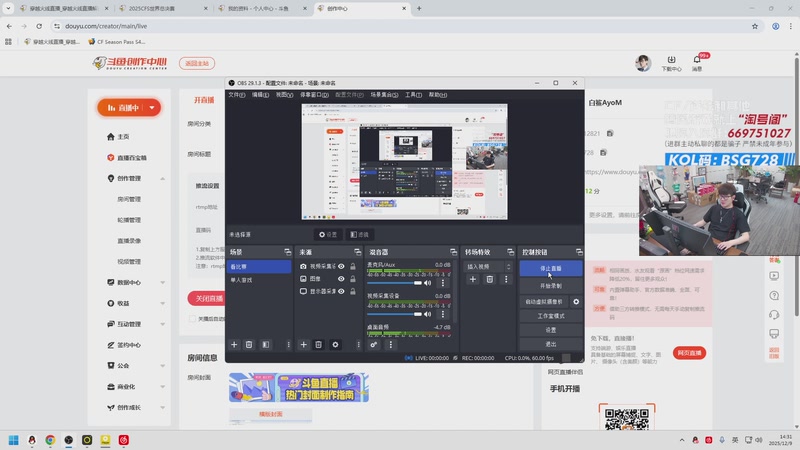Open 文件 menu in OBS menu bar
The width and height of the screenshot is (800, 450).
[x=237, y=95]
